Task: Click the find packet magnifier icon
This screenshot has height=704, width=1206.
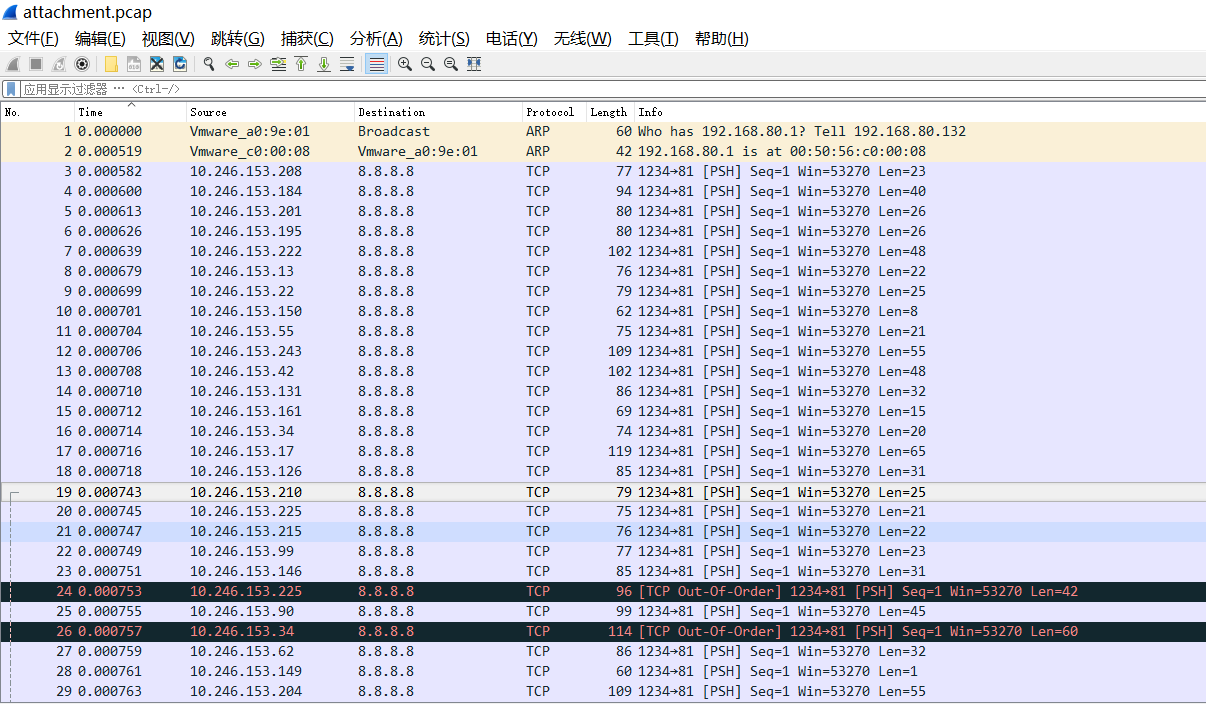Action: (x=209, y=64)
